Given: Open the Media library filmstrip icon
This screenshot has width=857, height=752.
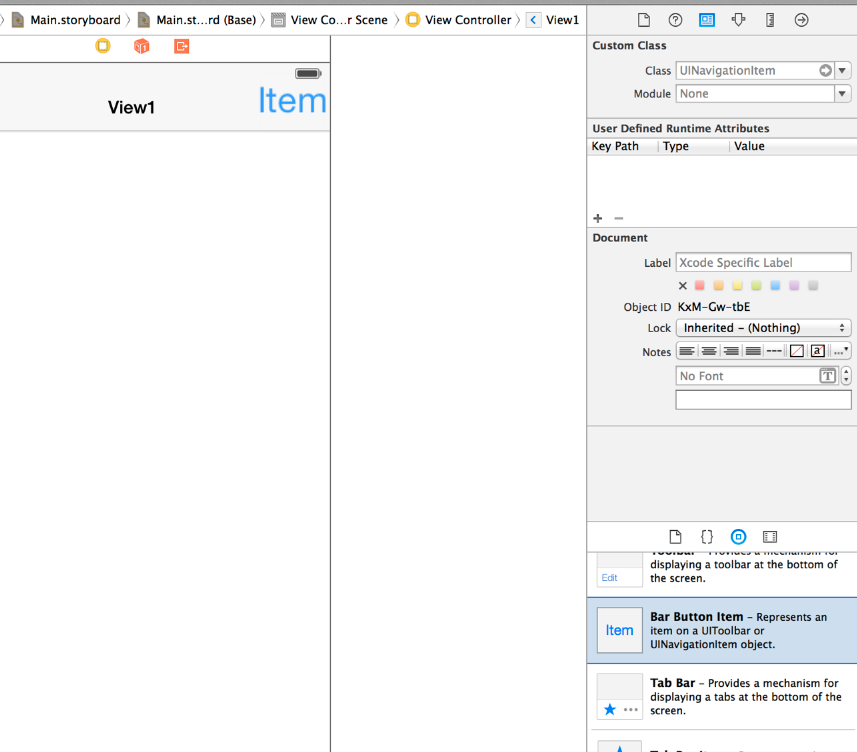Looking at the screenshot, I should coord(769,537).
